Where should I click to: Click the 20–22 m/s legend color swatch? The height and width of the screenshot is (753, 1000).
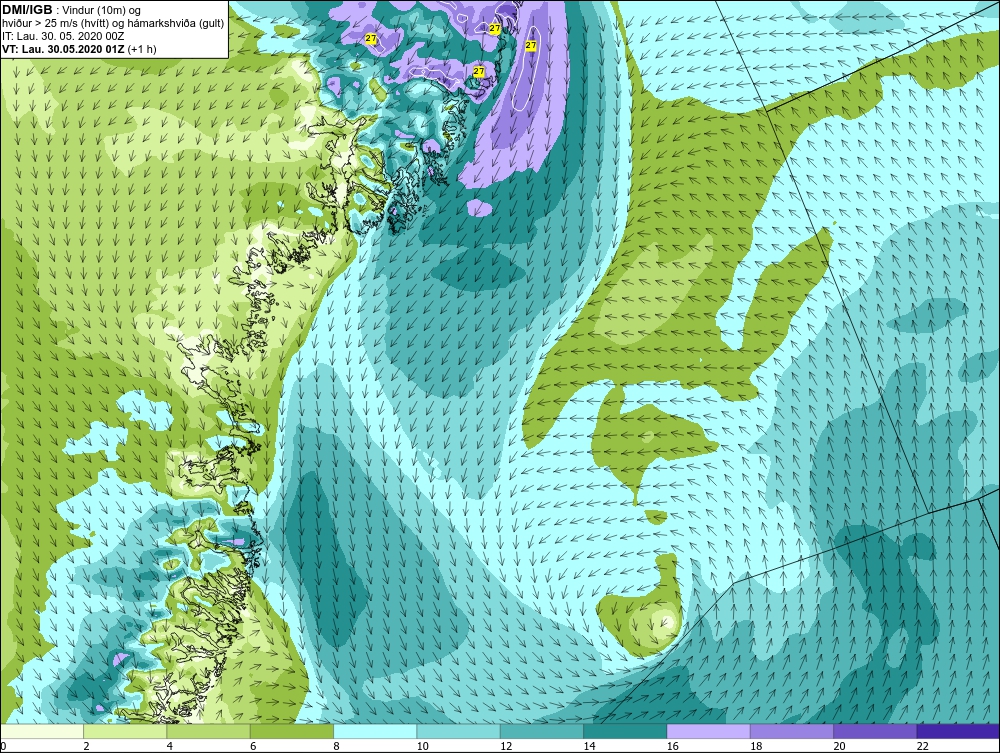tap(875, 731)
